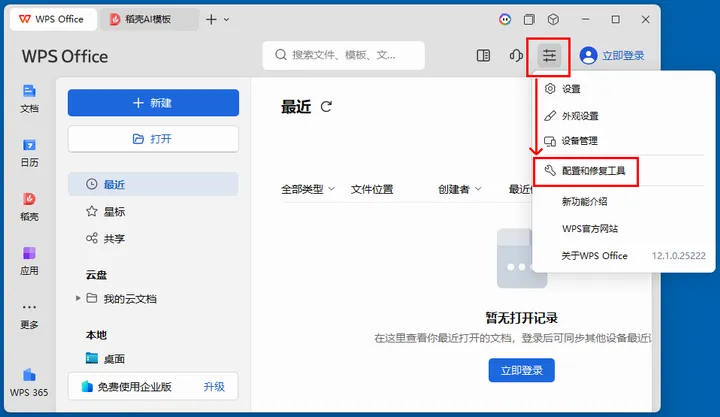Click the version number 12.1.0.25222
Screen dimensions: 720x417
tap(679, 256)
